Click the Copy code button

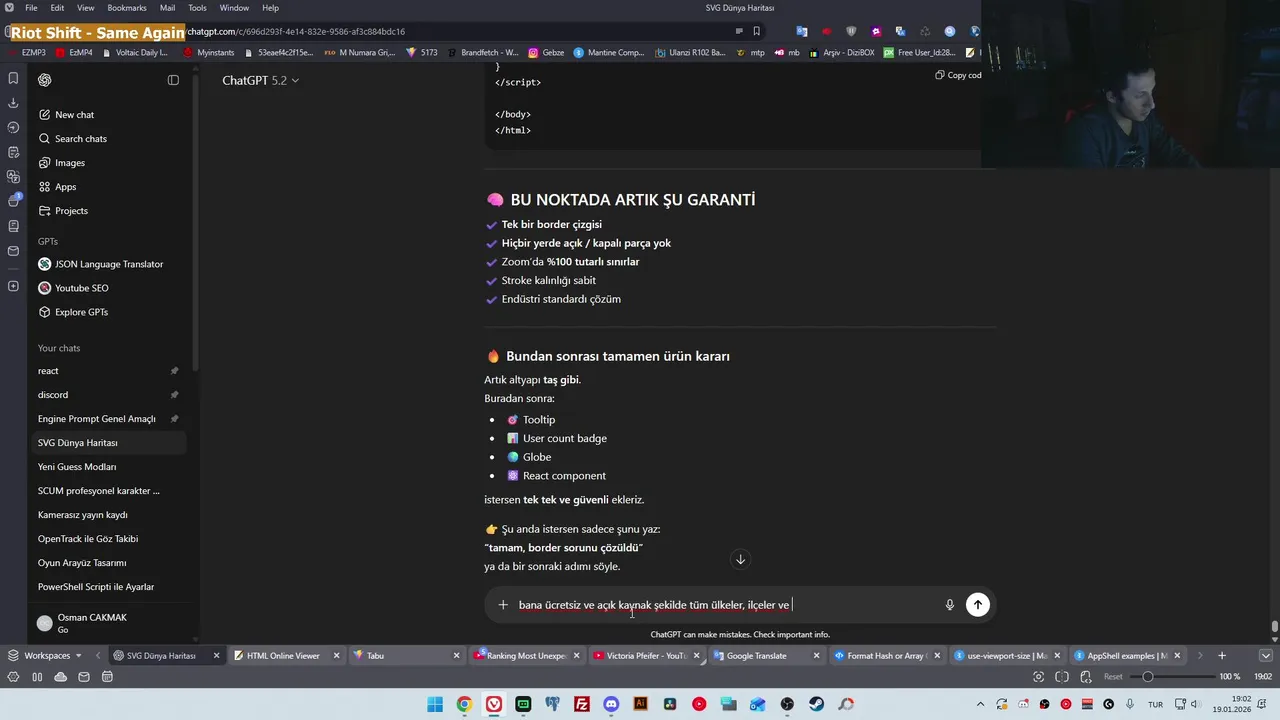958,75
